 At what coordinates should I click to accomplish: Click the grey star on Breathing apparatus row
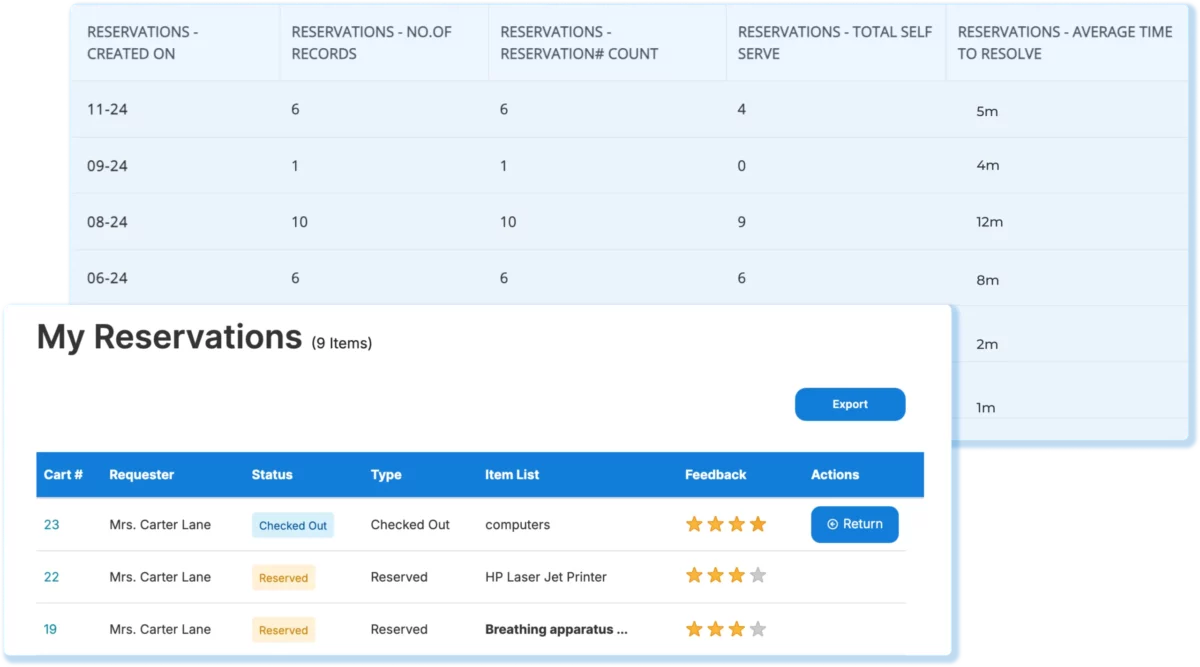[758, 629]
